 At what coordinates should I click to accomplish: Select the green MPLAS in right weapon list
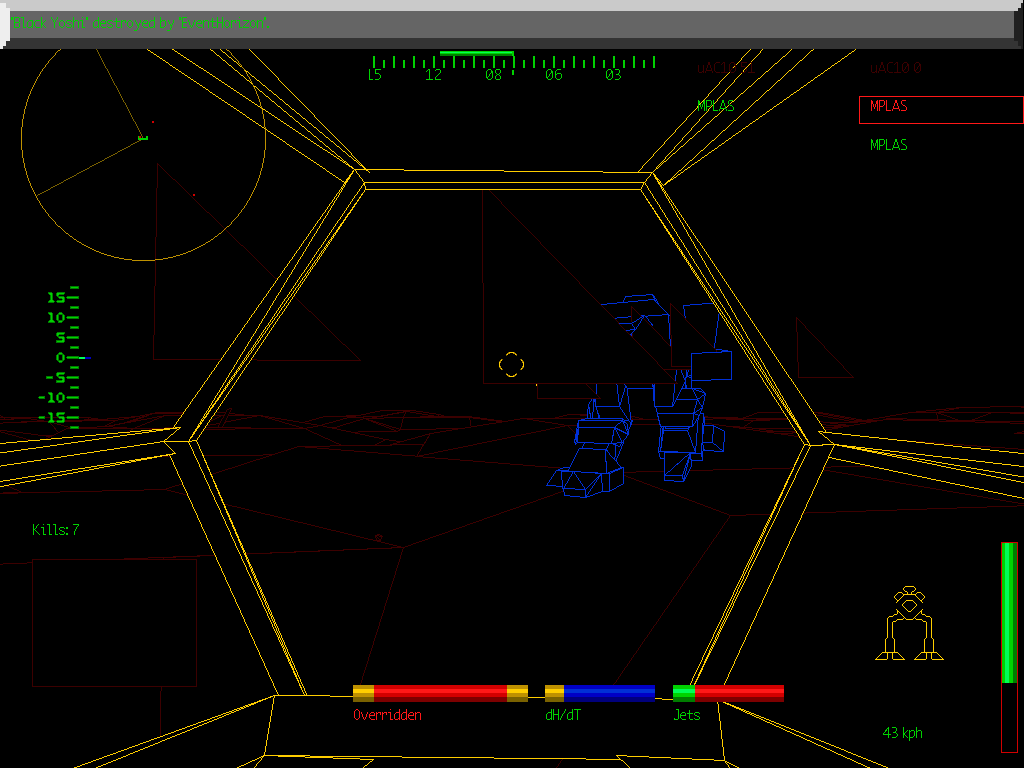click(889, 145)
